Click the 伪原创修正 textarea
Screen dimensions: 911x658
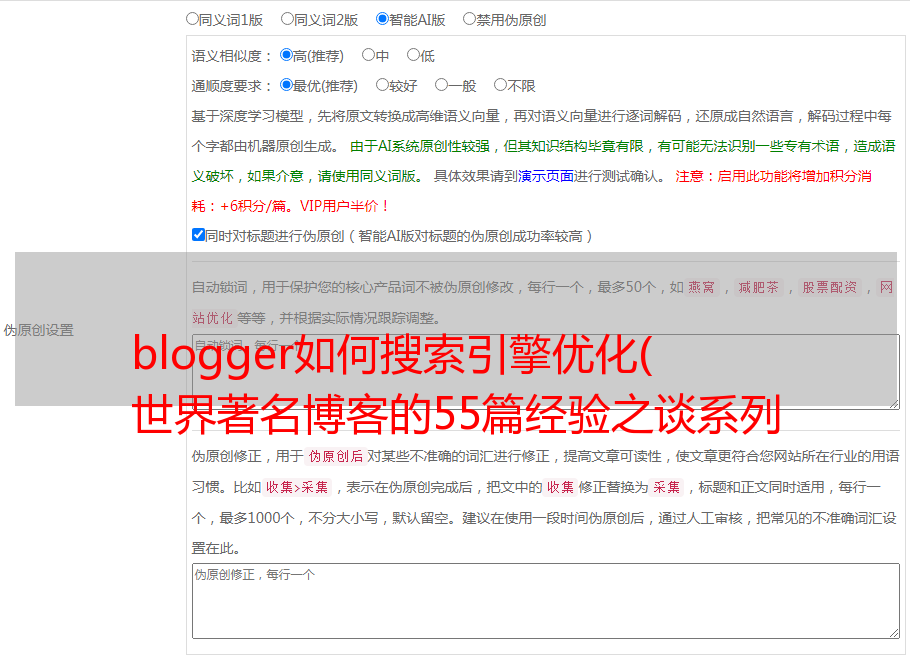546,601
